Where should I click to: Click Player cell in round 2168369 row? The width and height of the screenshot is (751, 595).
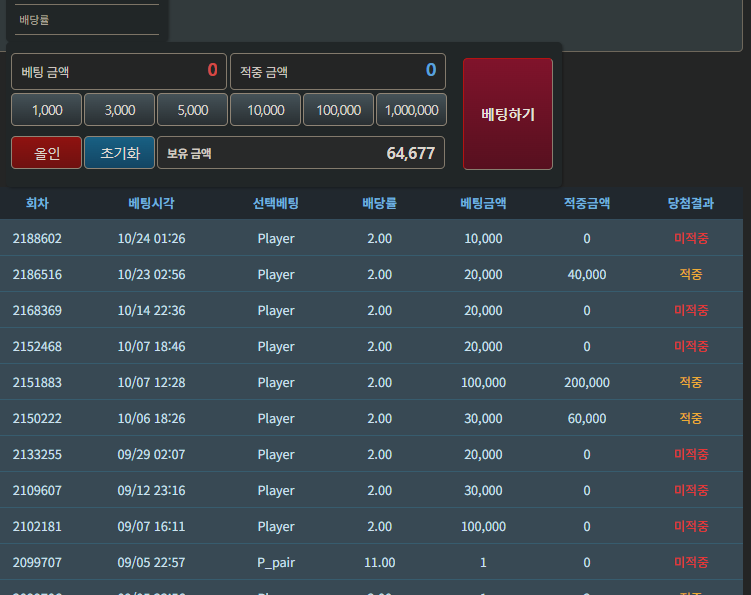tap(276, 310)
